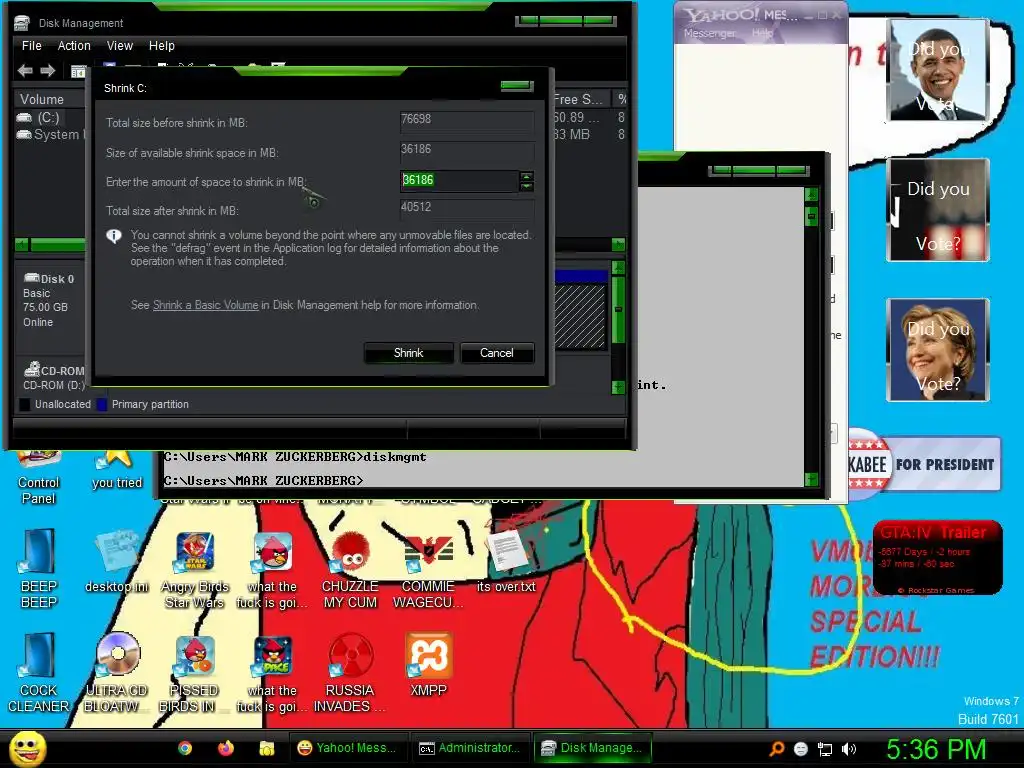Click Cancel in Shrink C: dialog
1024x768 pixels.
(497, 353)
